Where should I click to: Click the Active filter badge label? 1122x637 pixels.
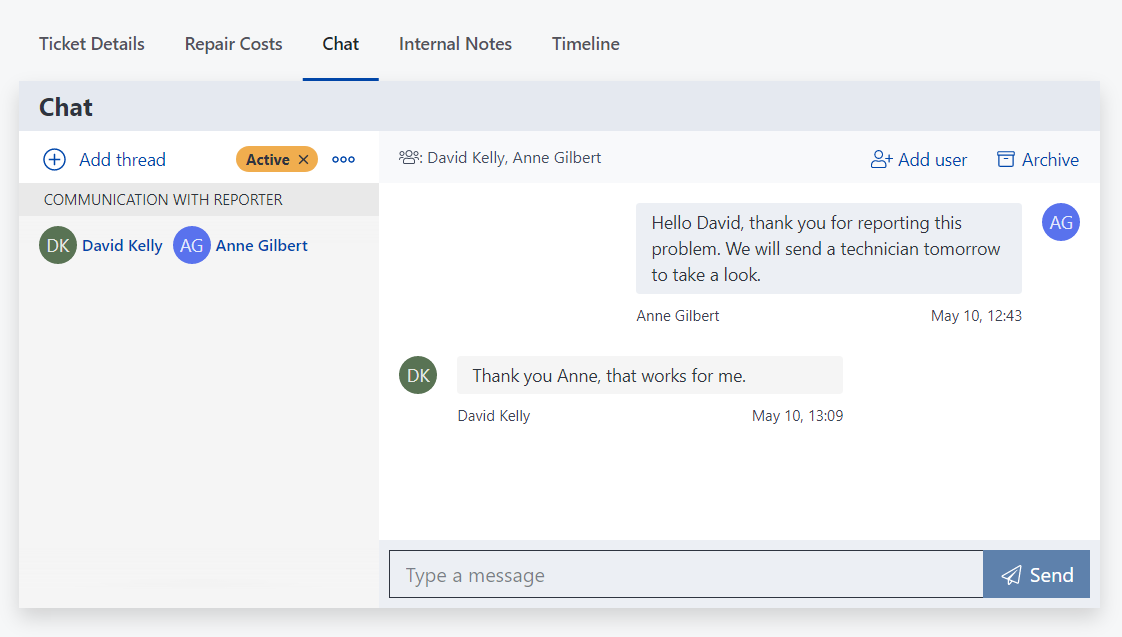[x=268, y=160]
